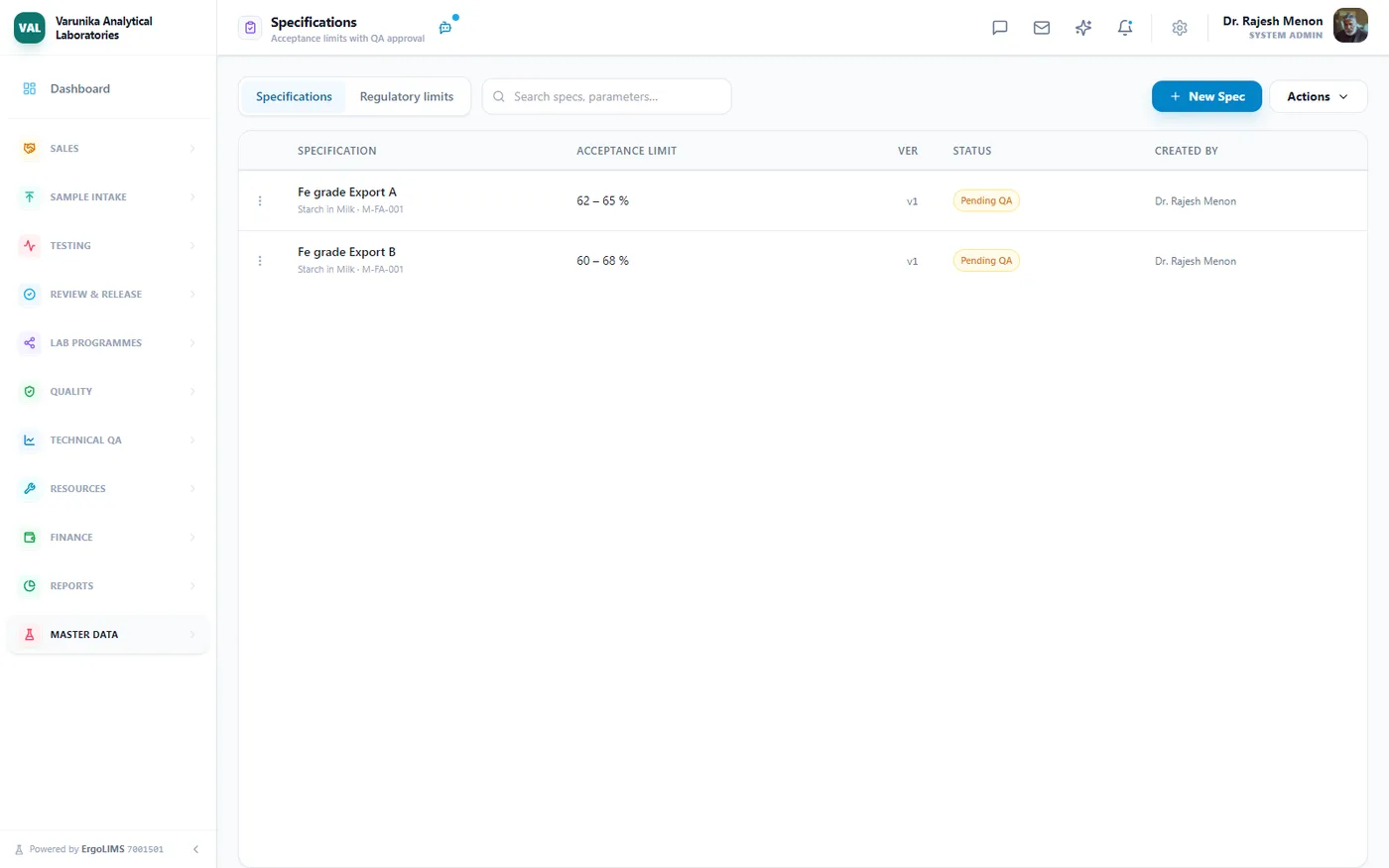
Task: Click the Technical QA chart icon
Action: click(x=30, y=440)
